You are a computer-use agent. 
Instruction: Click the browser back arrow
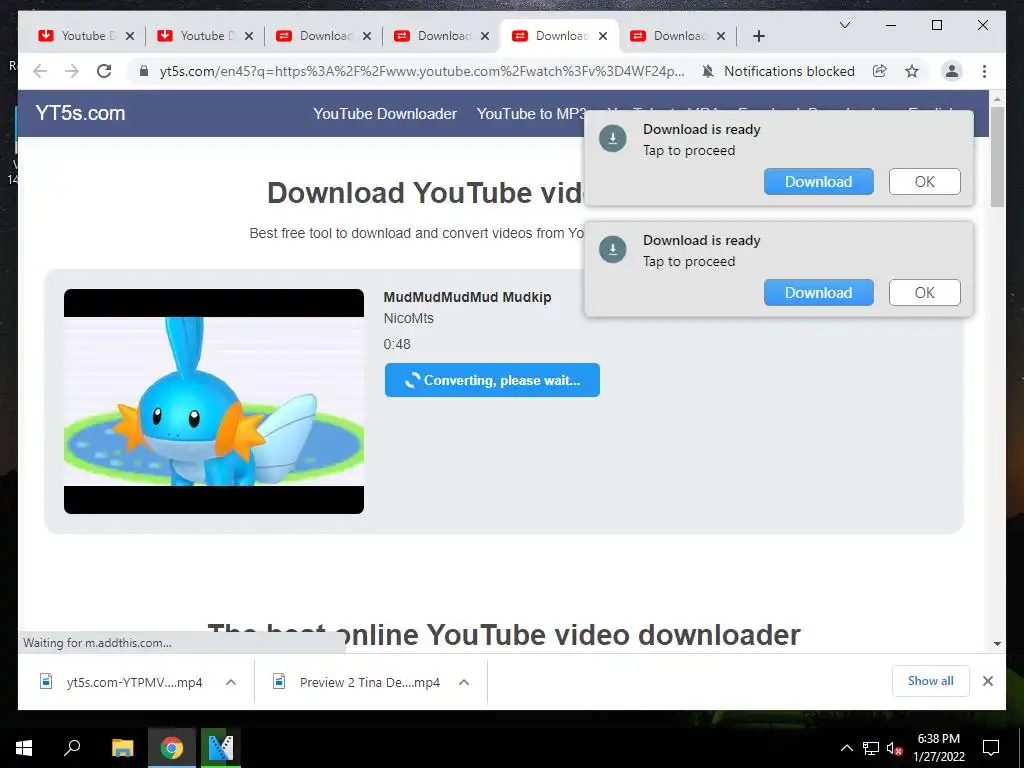click(x=40, y=71)
